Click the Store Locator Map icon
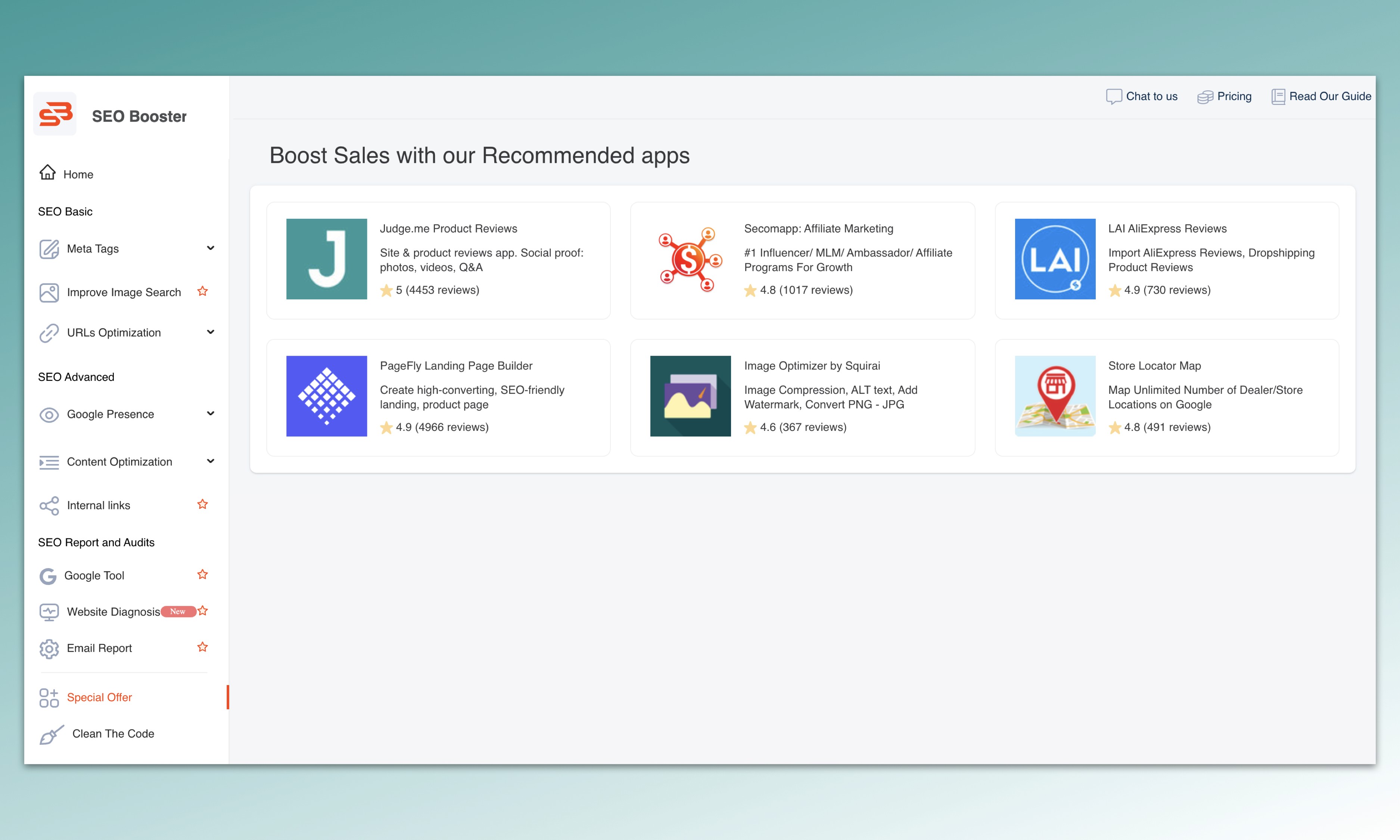Screen dimensions: 1400x840 pyautogui.click(x=1054, y=396)
